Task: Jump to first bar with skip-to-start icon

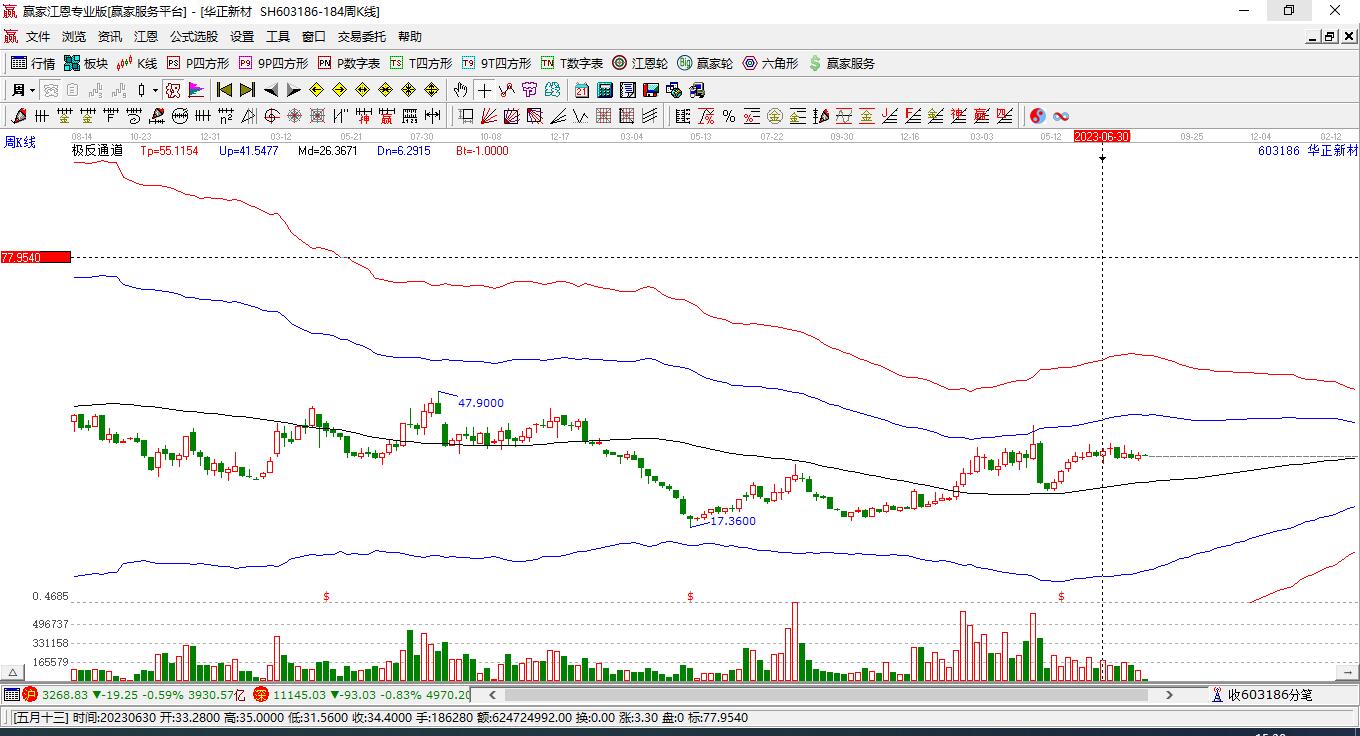Action: pos(225,90)
